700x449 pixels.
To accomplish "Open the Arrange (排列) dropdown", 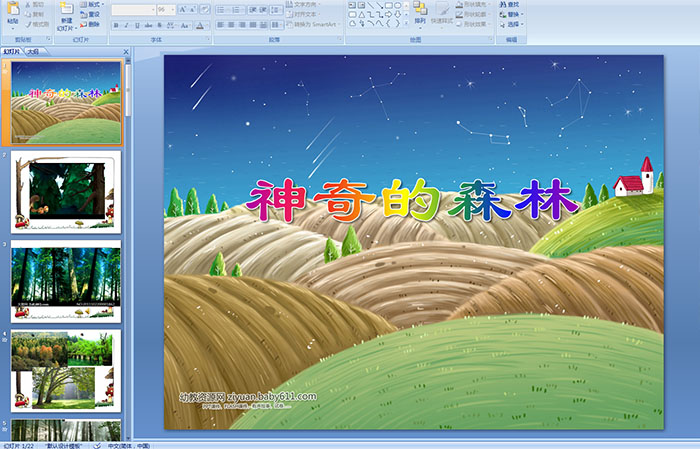I will [420, 14].
